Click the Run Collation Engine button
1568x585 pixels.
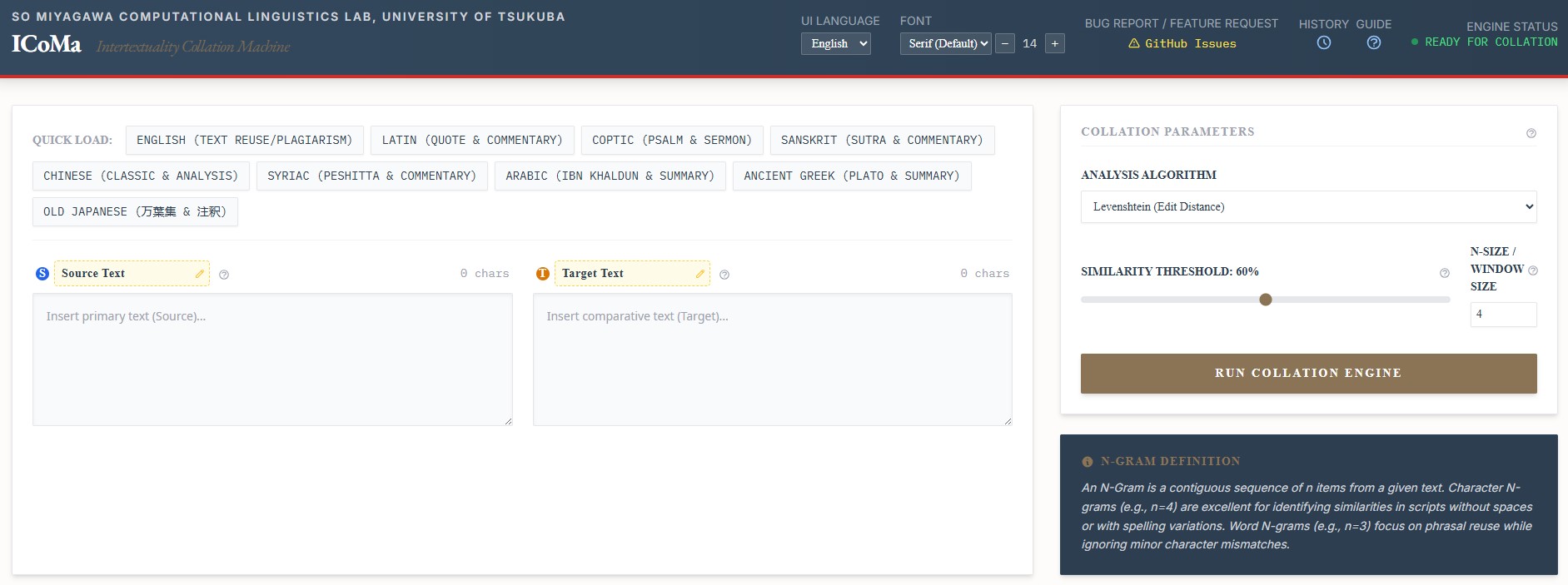[x=1309, y=374]
